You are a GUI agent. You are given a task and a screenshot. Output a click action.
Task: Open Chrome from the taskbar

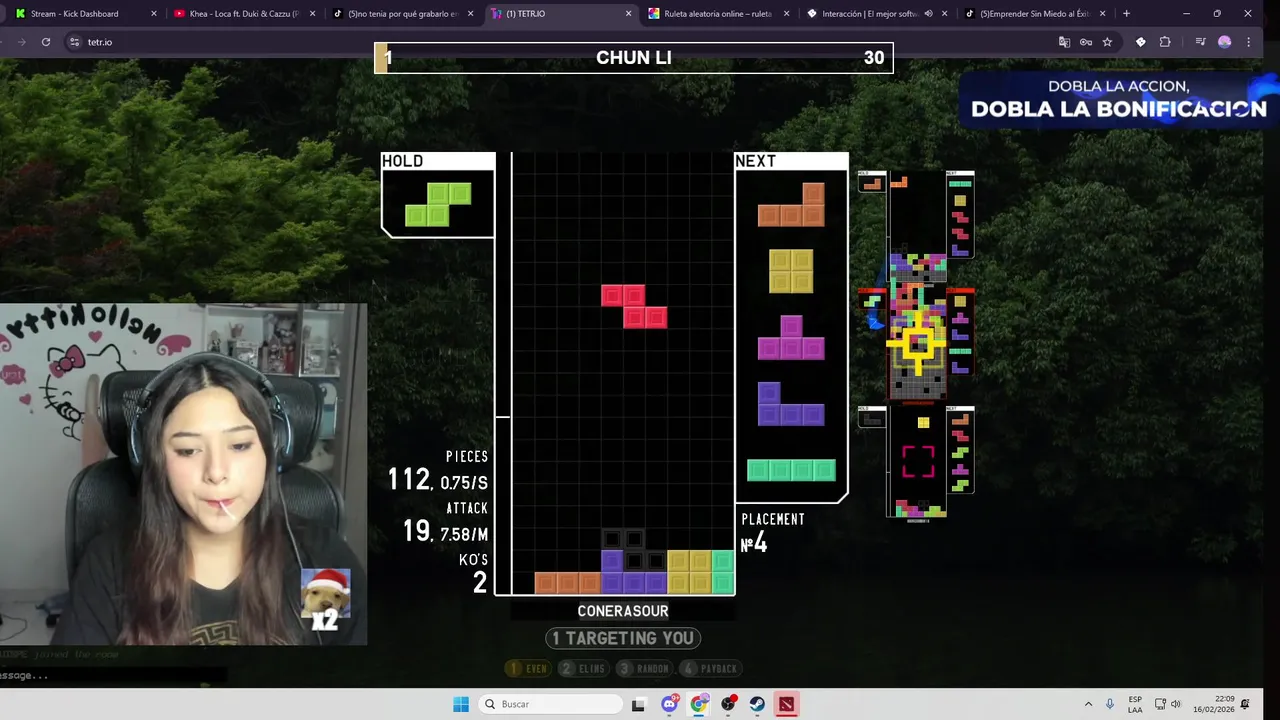(699, 704)
